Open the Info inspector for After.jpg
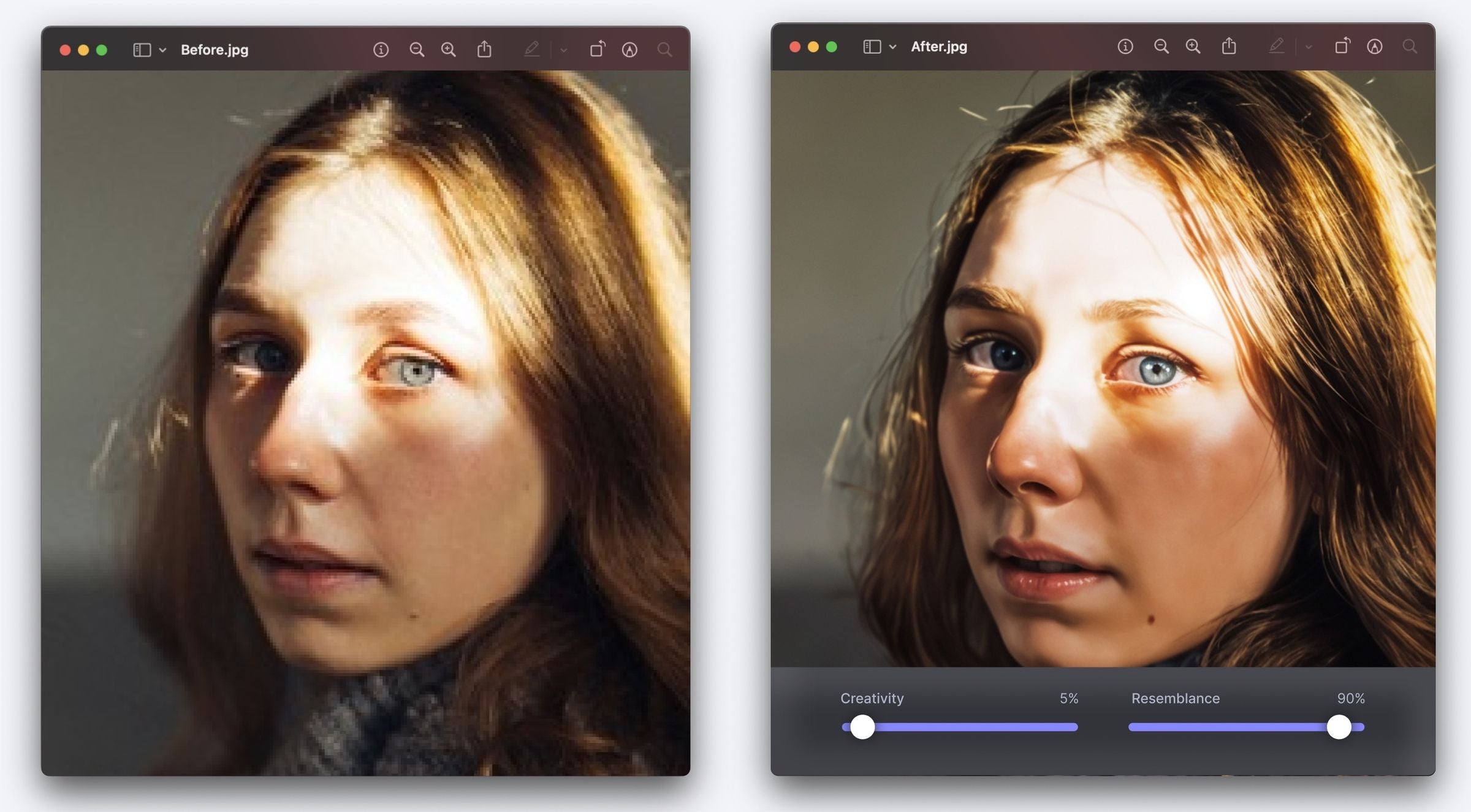The width and height of the screenshot is (1471, 812). click(1126, 46)
